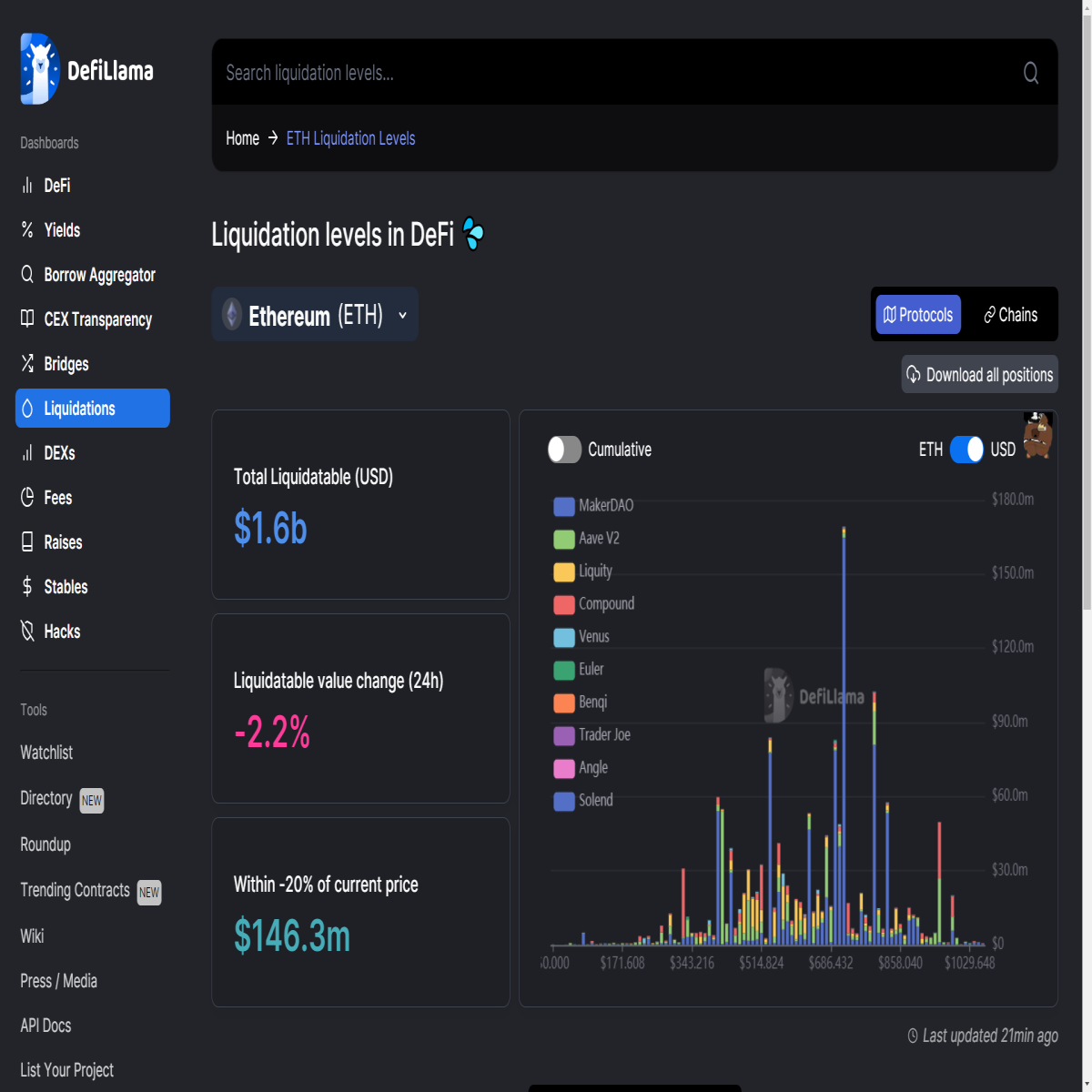Click the Ethereum coin icon
Image resolution: width=1092 pixels, height=1092 pixels.
click(232, 315)
